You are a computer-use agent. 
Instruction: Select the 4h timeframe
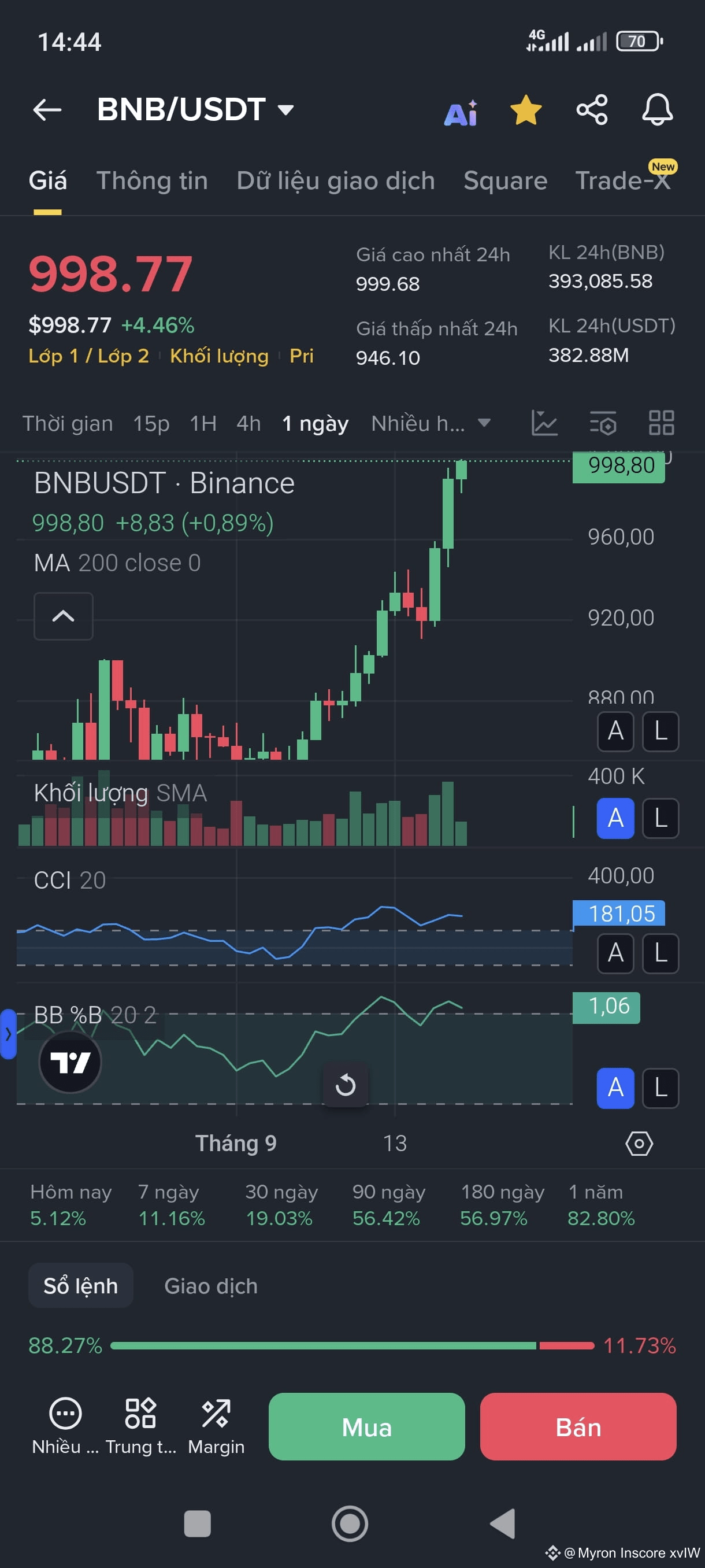click(x=249, y=423)
